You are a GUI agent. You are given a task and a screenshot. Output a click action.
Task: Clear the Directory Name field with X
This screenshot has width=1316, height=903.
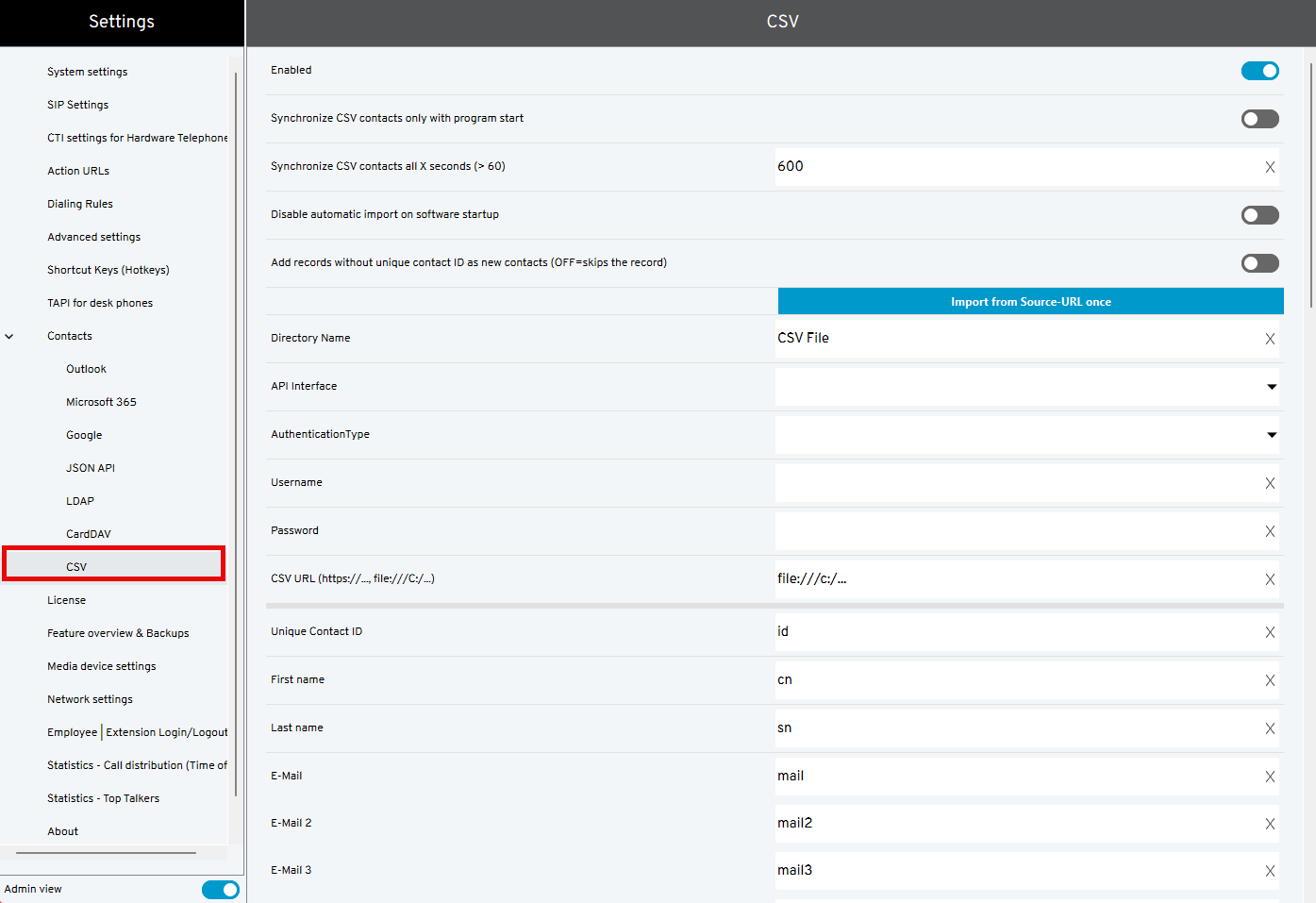coord(1270,339)
